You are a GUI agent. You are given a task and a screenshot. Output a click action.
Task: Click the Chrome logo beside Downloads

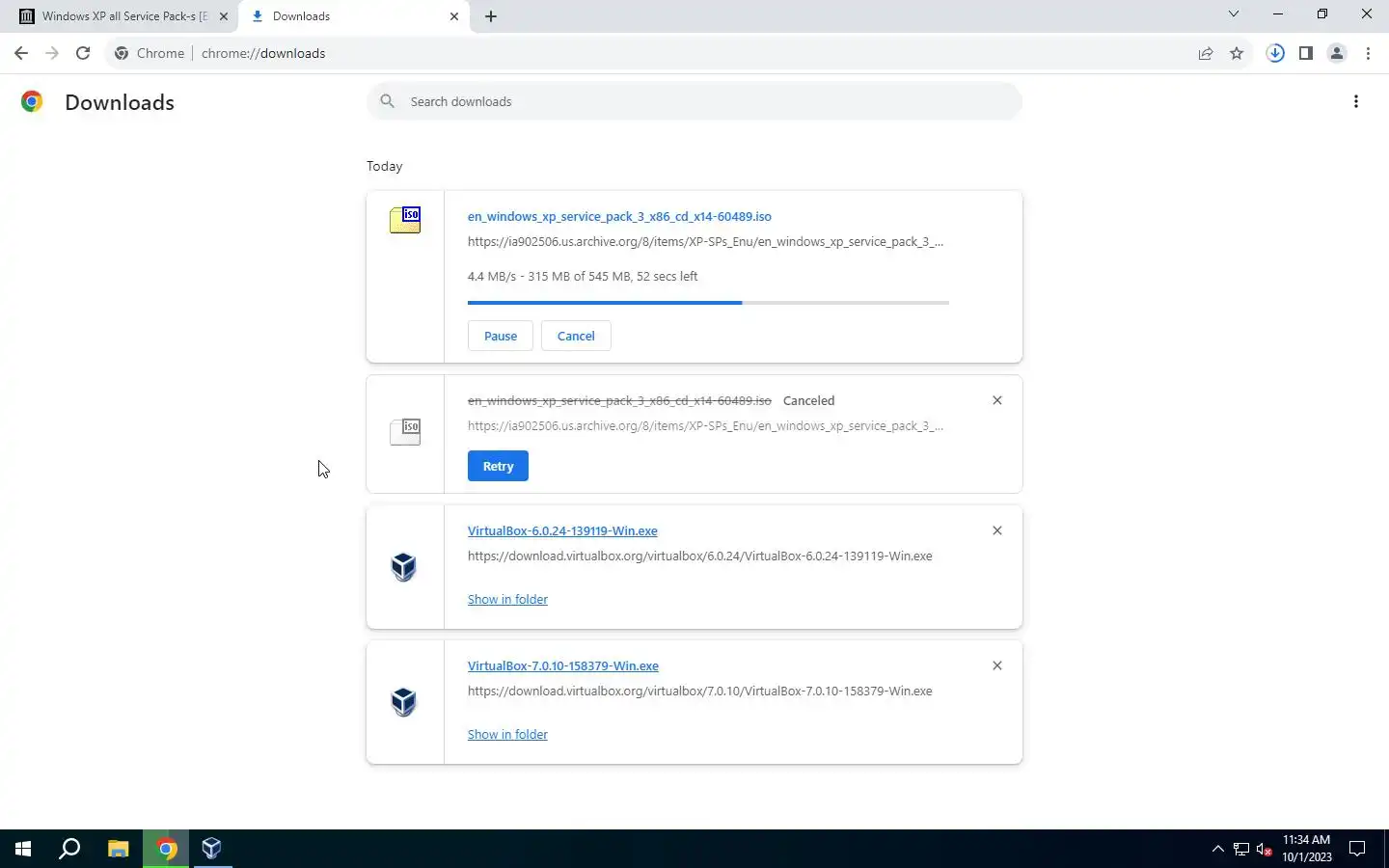(32, 101)
